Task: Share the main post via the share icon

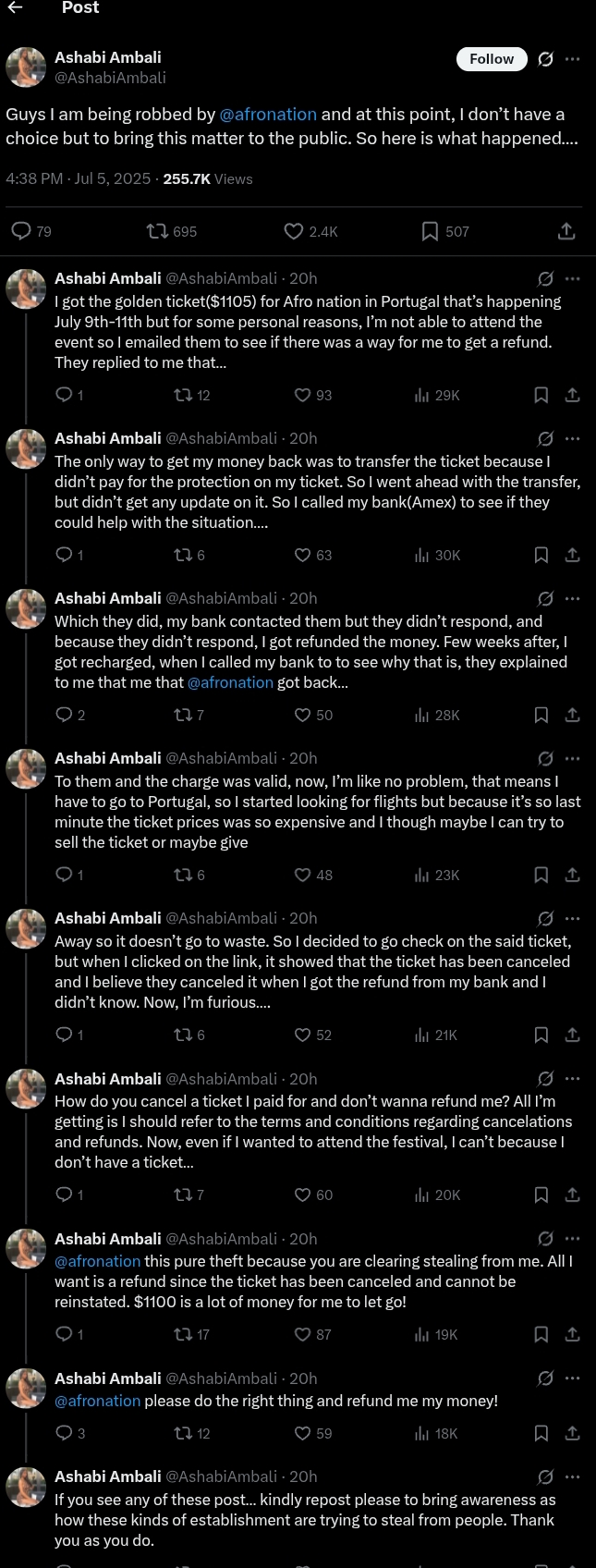Action: pos(566,231)
